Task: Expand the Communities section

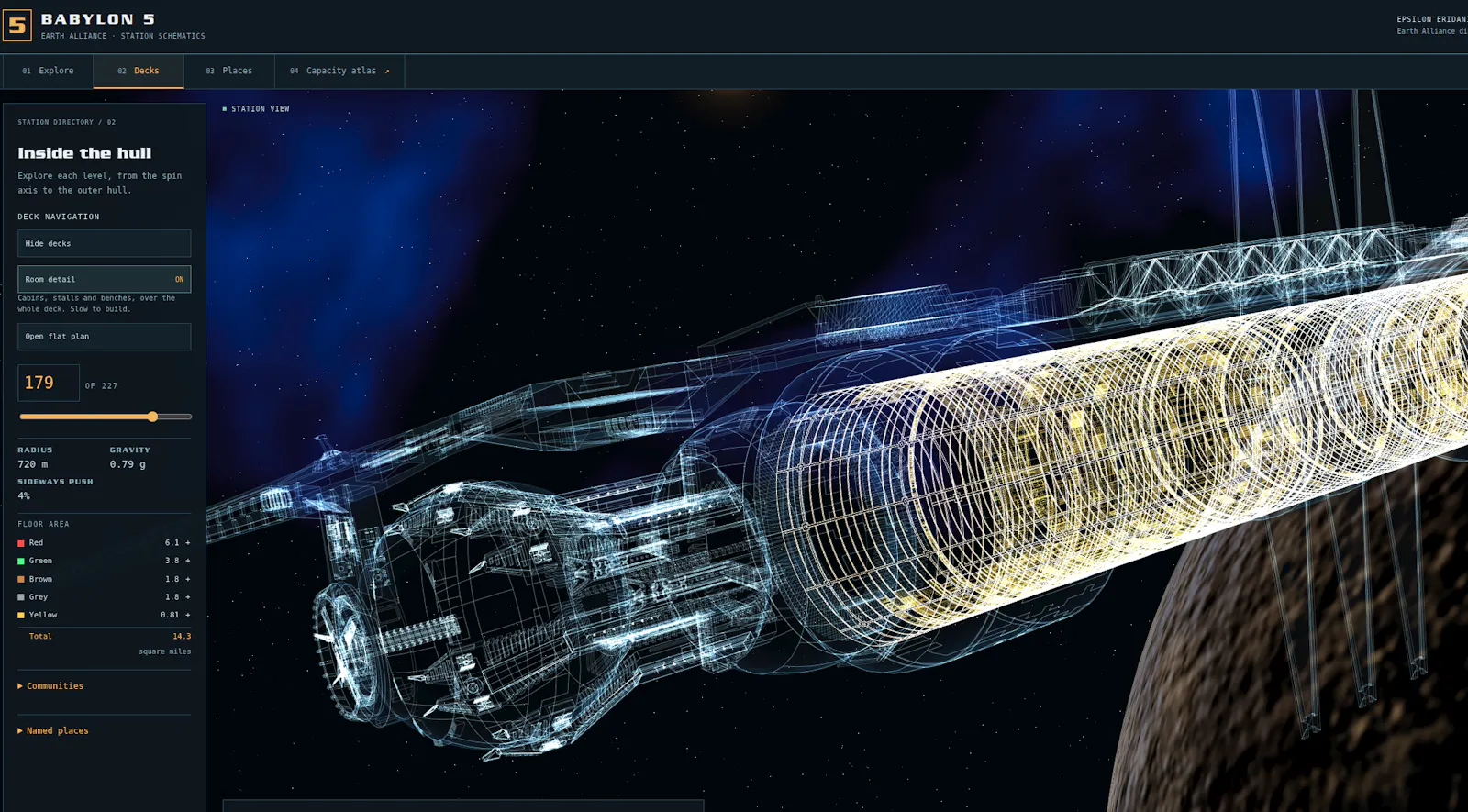Action: click(50, 686)
